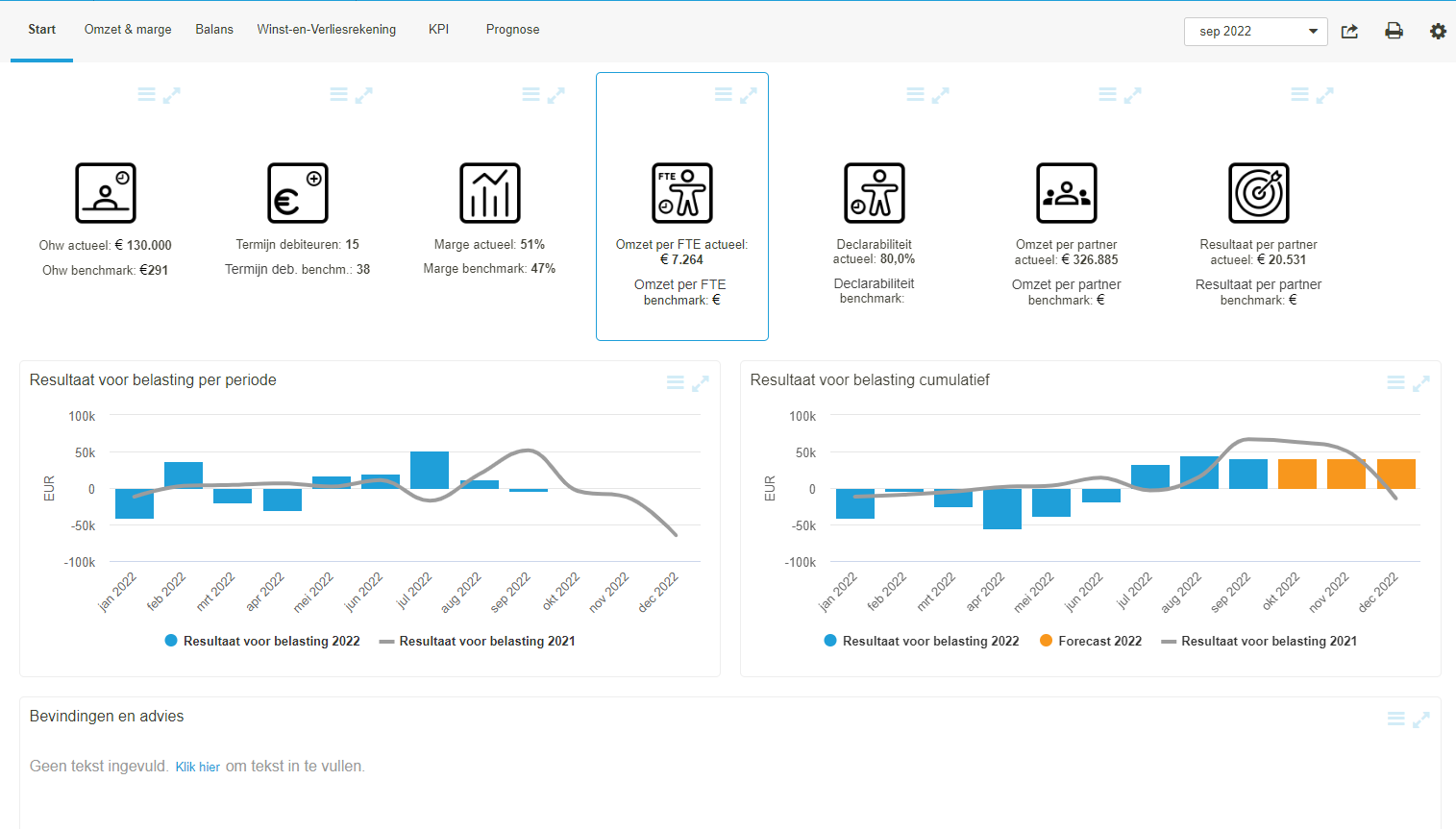The image size is (1456, 829).
Task: Click the share/export icon in the toolbar
Action: pyautogui.click(x=1349, y=31)
